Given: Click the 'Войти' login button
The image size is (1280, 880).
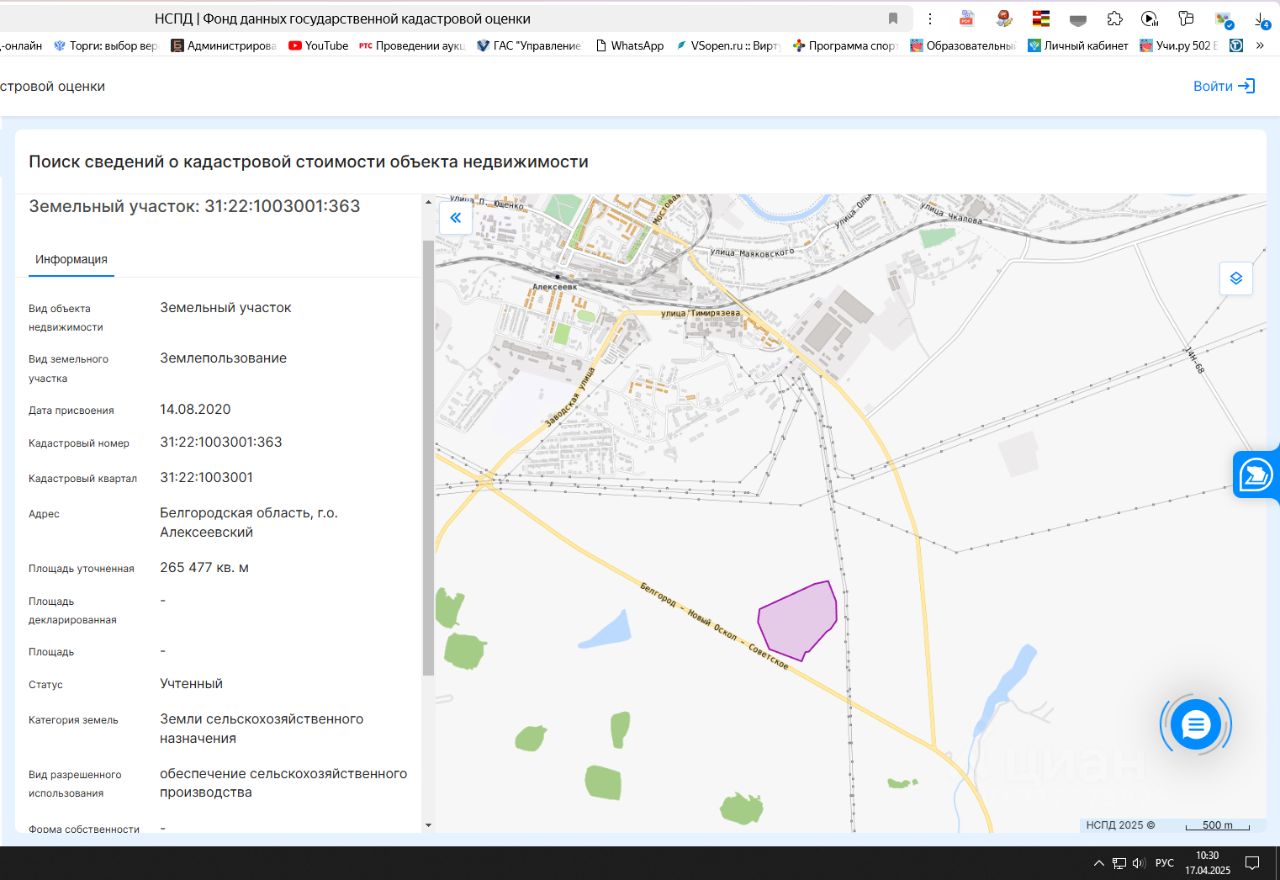Looking at the screenshot, I should pos(1224,86).
